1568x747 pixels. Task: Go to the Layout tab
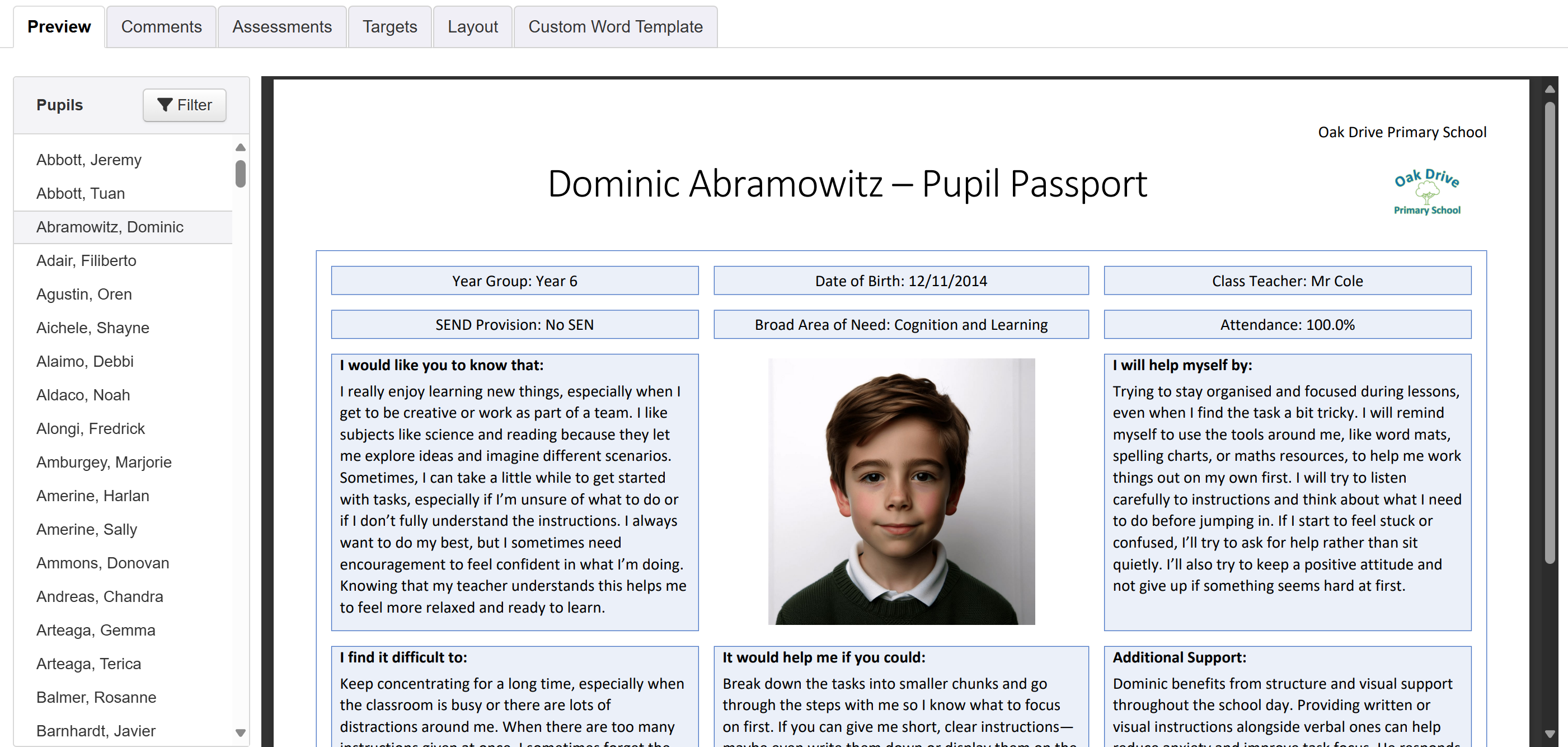pos(472,27)
